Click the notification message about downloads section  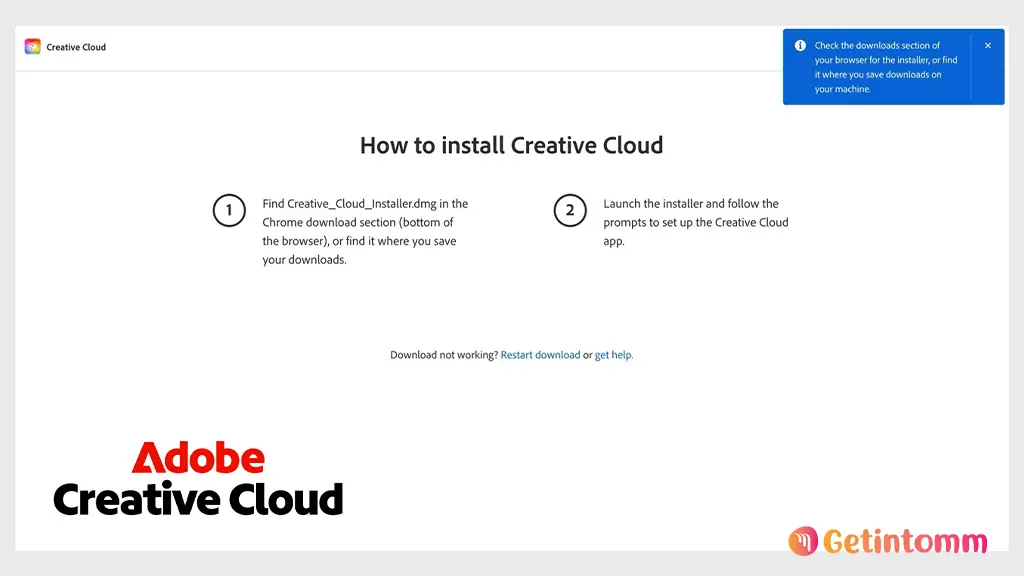coord(886,67)
